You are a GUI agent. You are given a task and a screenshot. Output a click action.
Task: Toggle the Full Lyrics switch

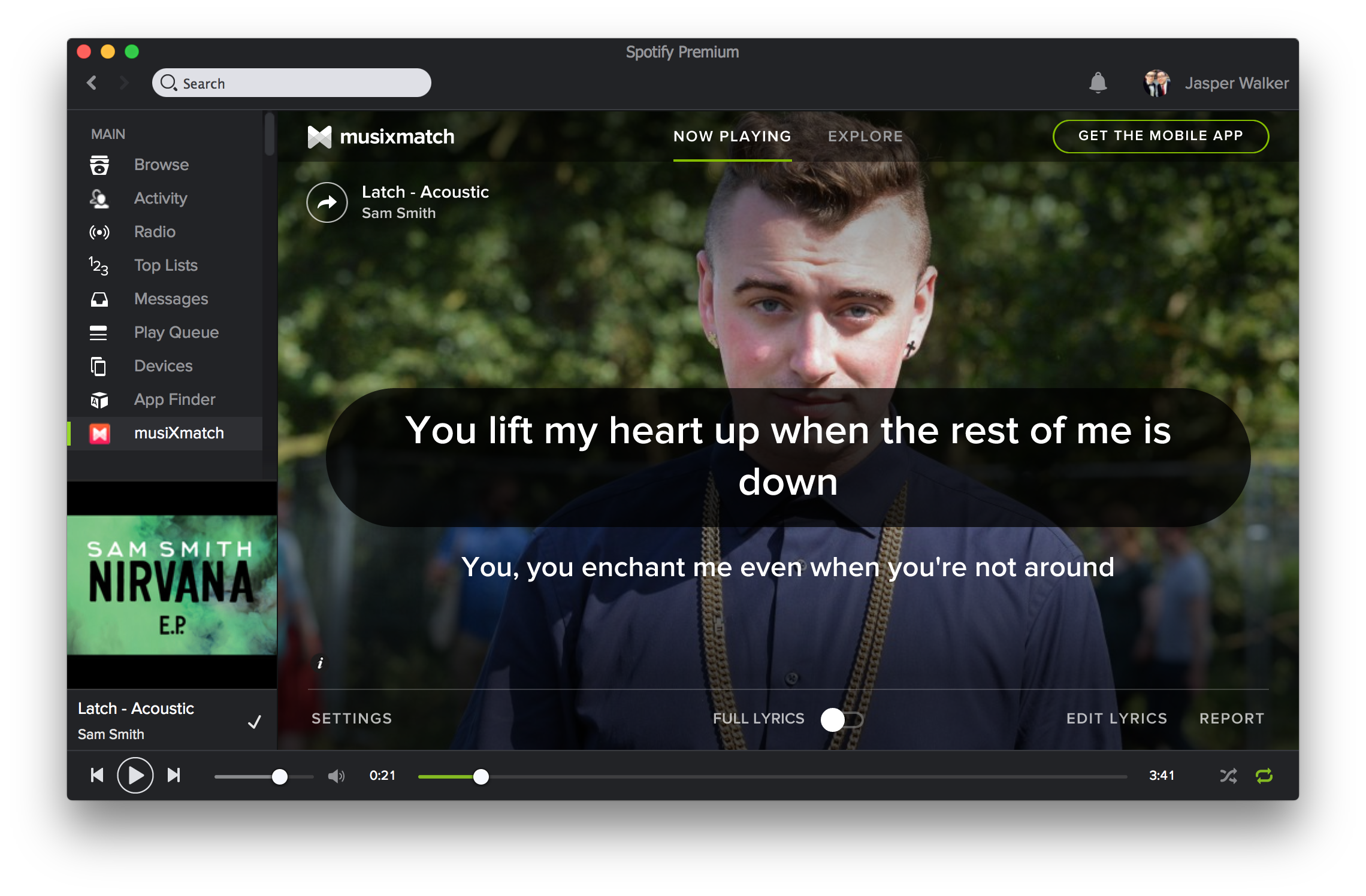pyautogui.click(x=842, y=719)
